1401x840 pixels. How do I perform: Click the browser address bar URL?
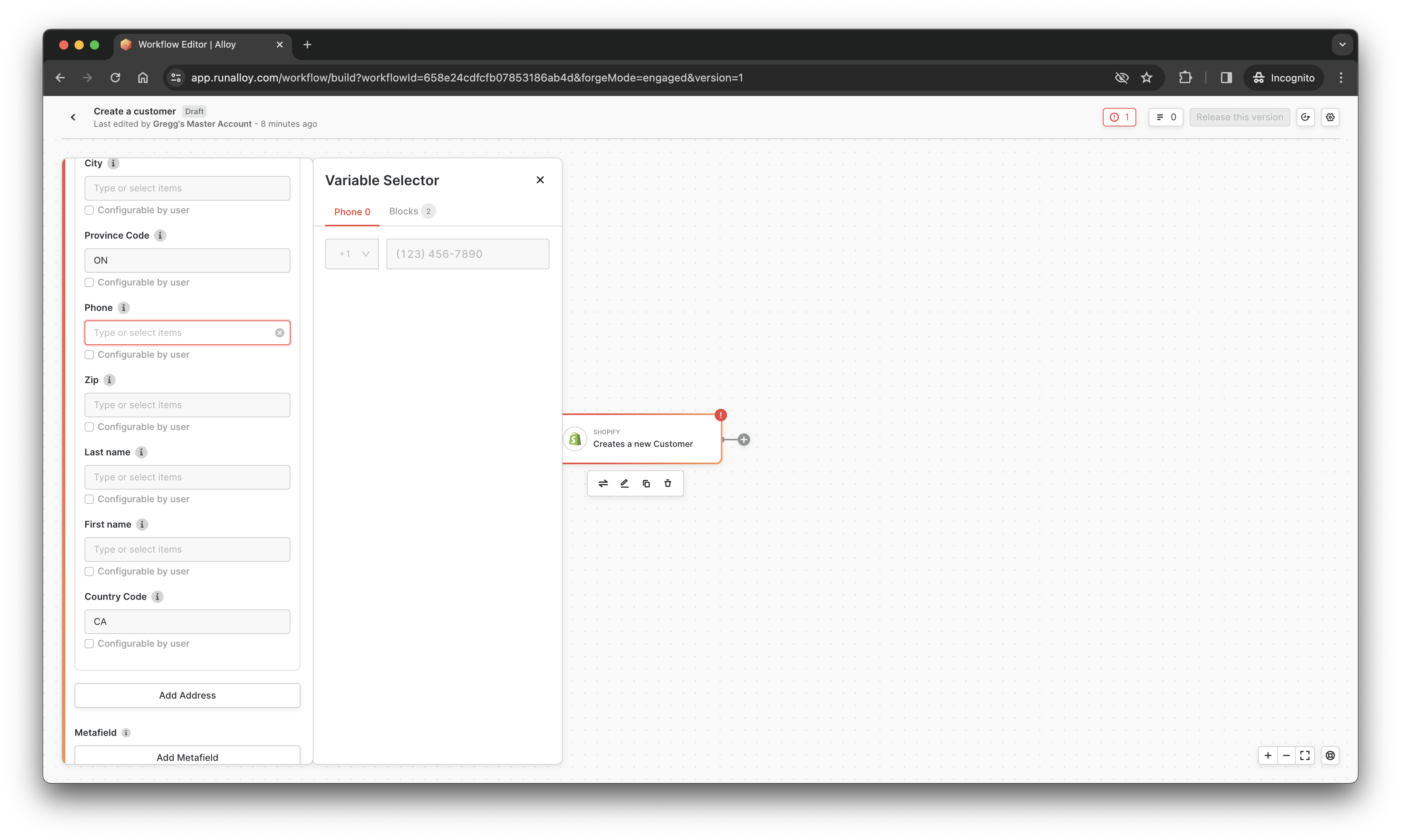tap(466, 78)
